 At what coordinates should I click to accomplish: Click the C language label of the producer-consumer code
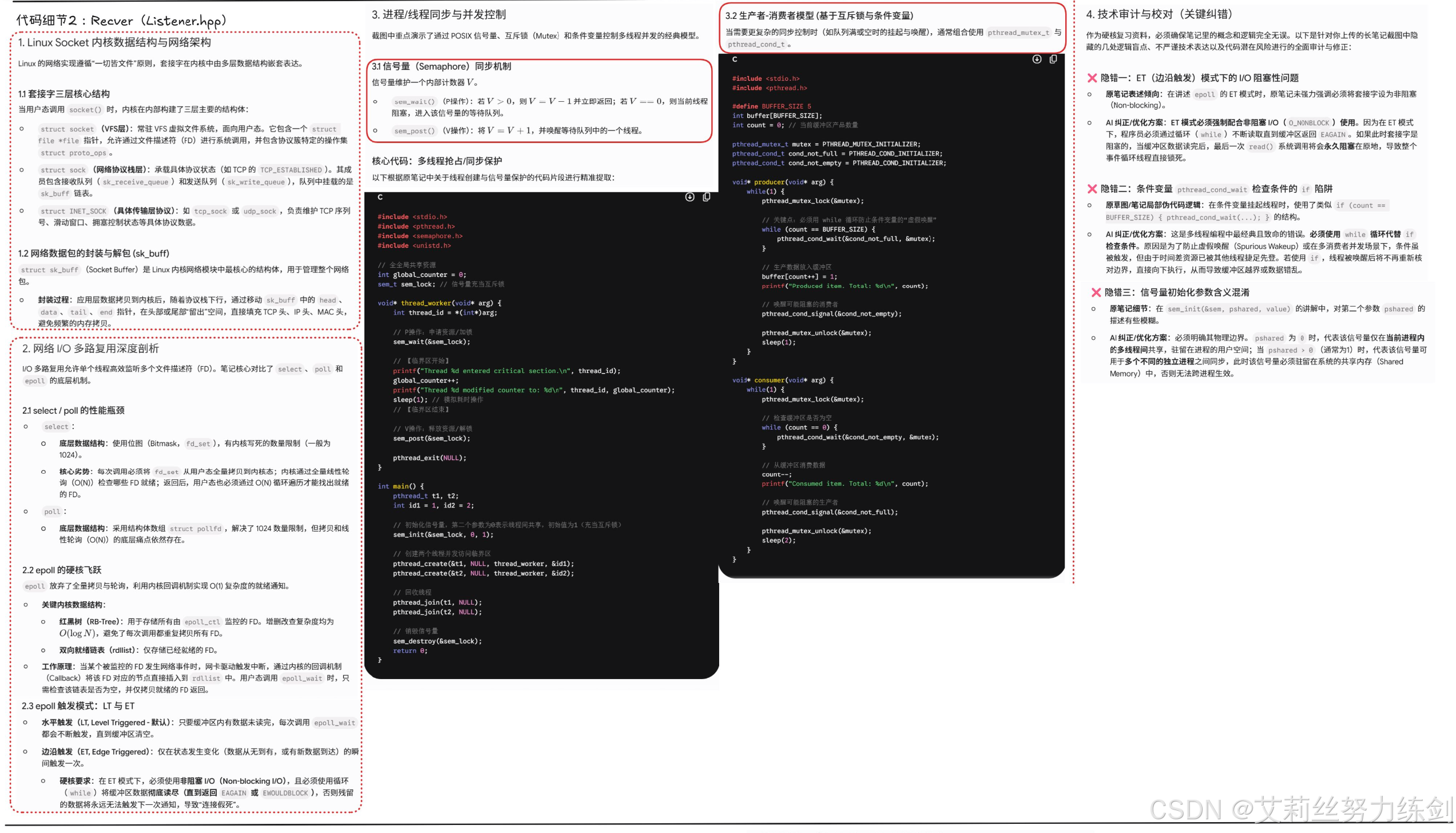coord(735,59)
